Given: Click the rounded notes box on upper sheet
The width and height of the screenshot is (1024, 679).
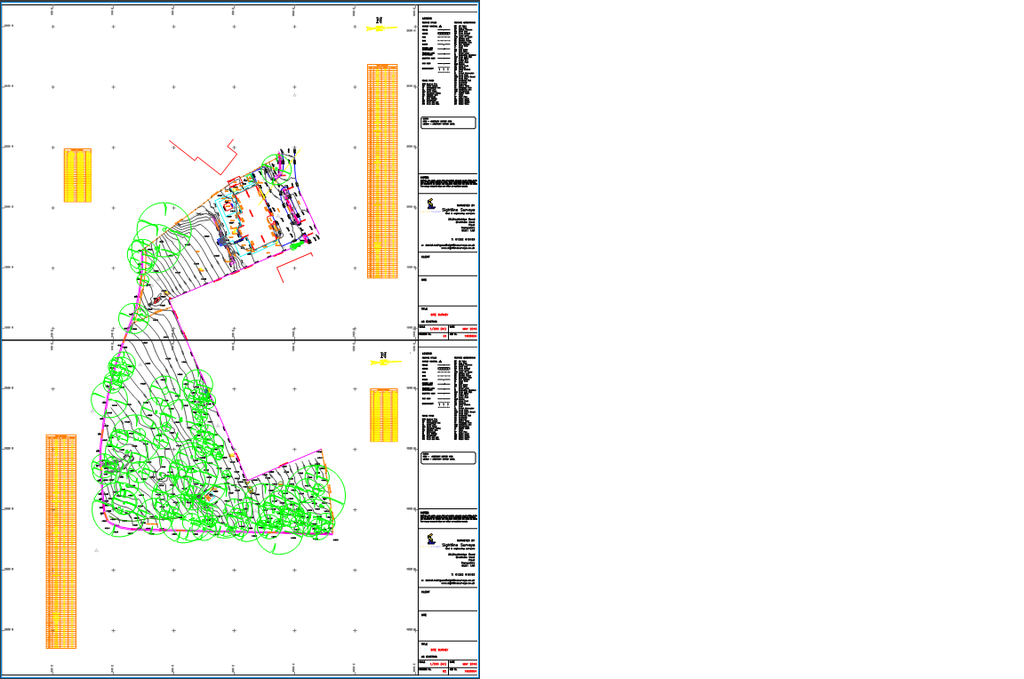Looking at the screenshot, I should point(447,123).
